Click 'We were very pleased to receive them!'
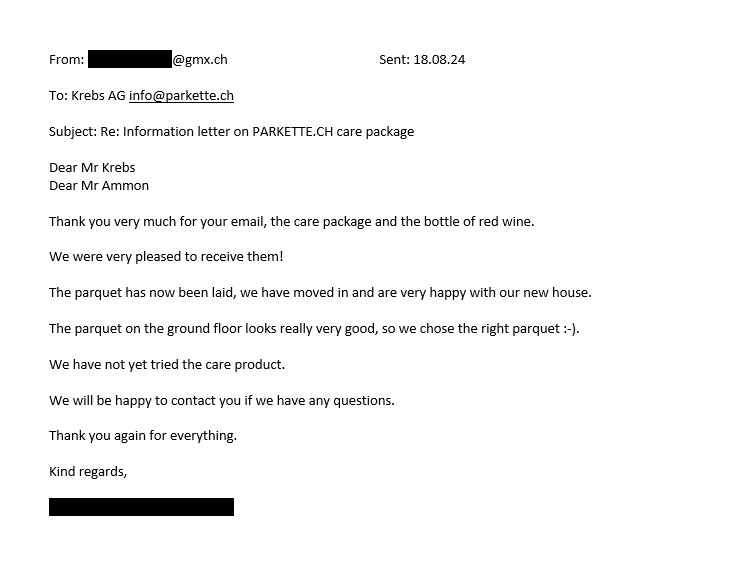Image resolution: width=733 pixels, height=565 pixels. tap(166, 257)
